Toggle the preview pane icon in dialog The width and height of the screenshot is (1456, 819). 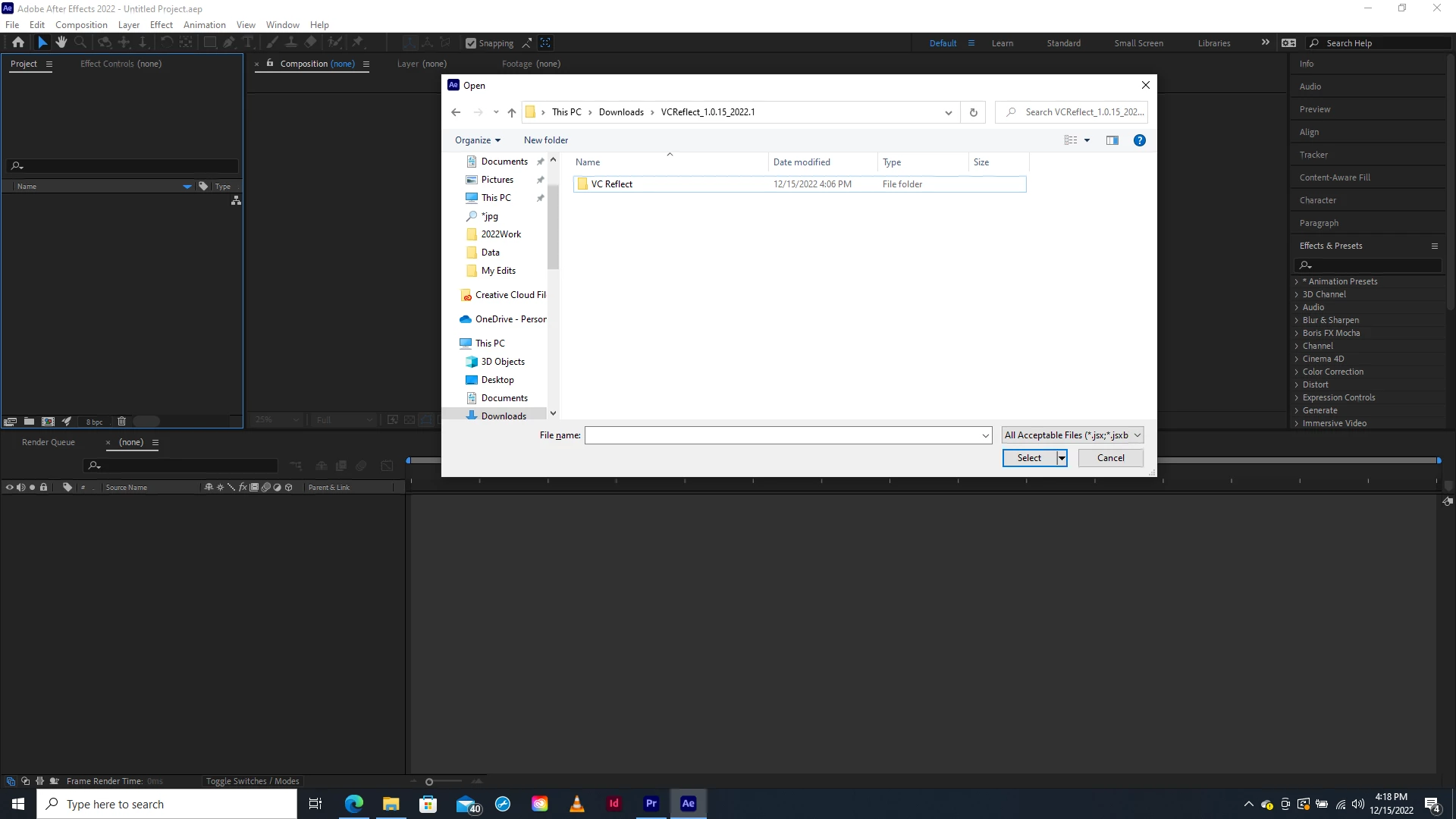point(1112,140)
